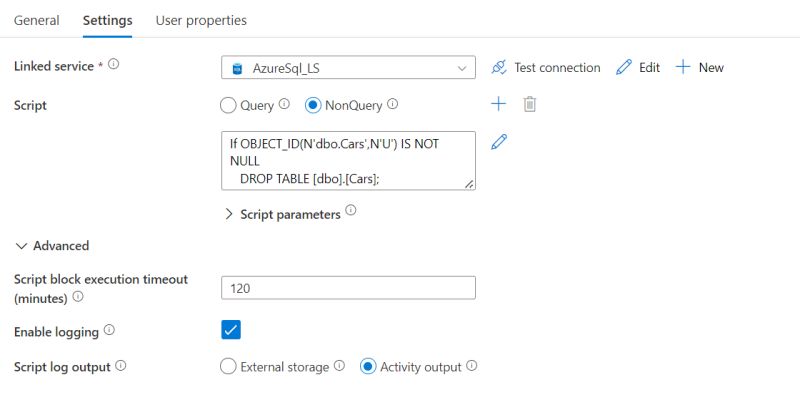Click the Edit pencil icon for linked service
This screenshot has height=407, width=800.
tap(624, 68)
